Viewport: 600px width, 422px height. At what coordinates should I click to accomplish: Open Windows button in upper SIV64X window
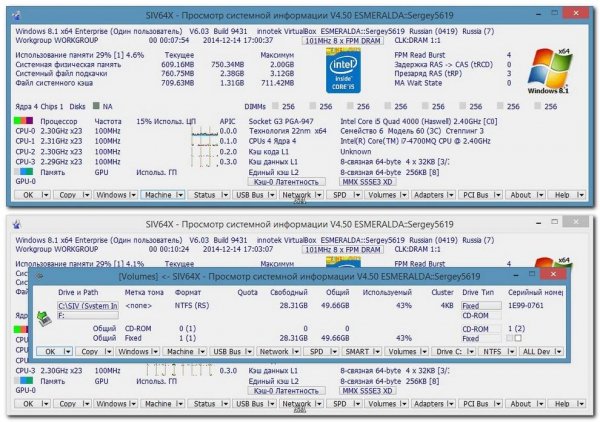pyautogui.click(x=111, y=195)
